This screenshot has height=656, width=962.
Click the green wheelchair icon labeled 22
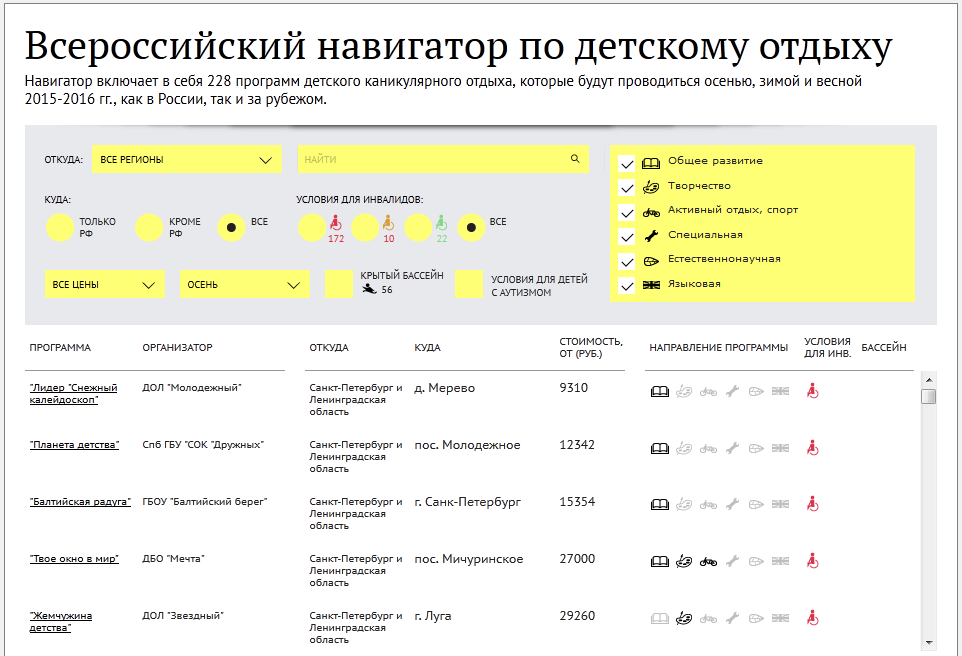442,222
